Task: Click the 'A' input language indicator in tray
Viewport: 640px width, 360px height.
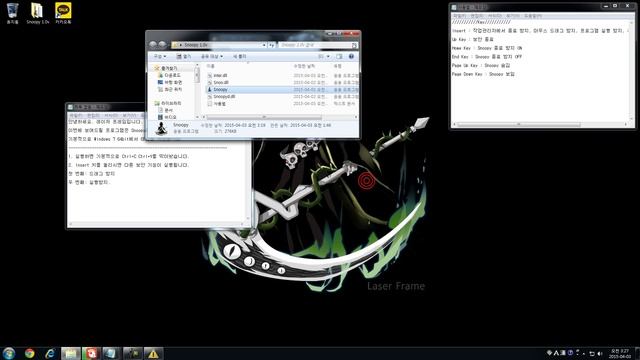Action: coord(556,353)
